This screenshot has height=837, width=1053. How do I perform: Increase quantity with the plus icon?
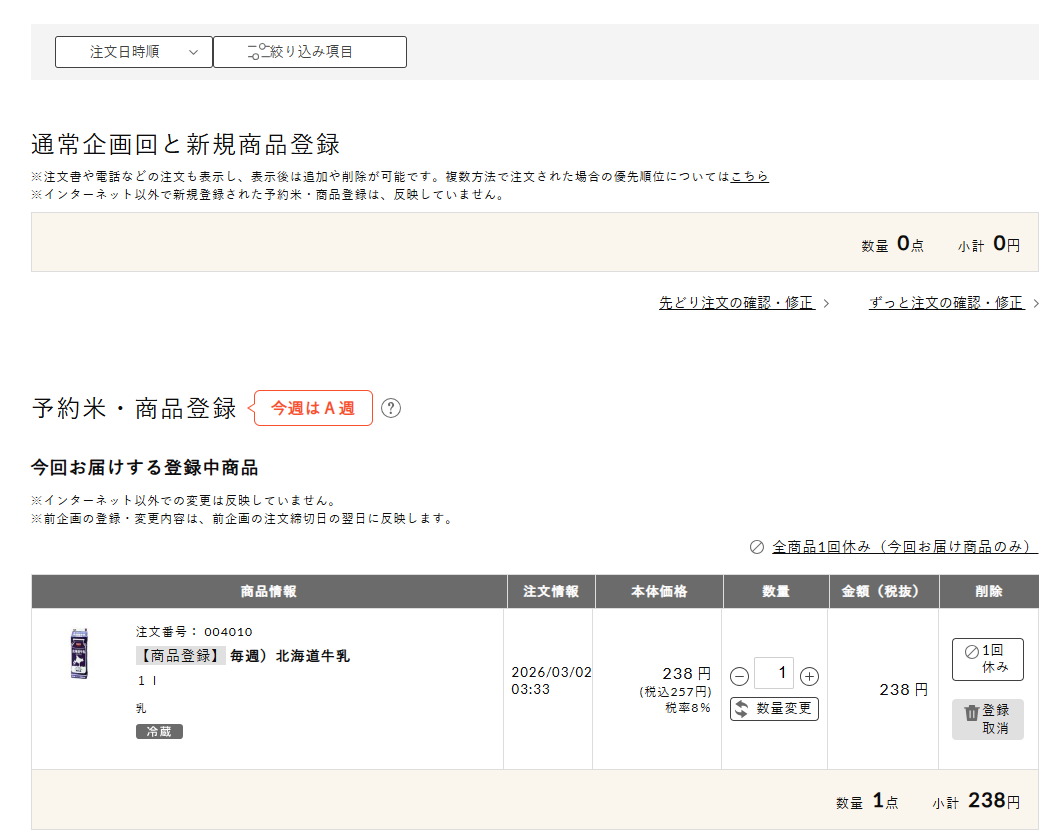[x=810, y=676]
